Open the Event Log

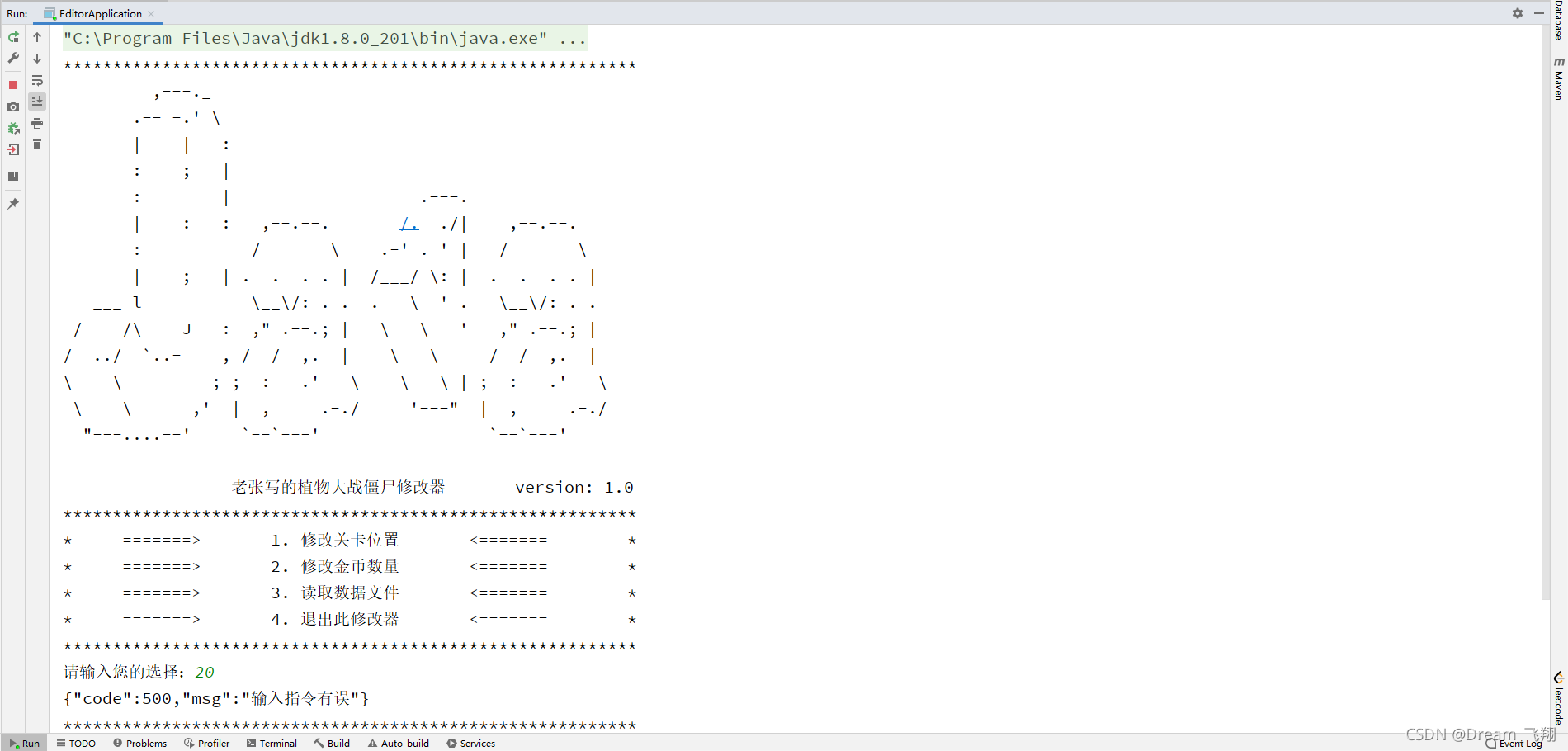click(1514, 744)
